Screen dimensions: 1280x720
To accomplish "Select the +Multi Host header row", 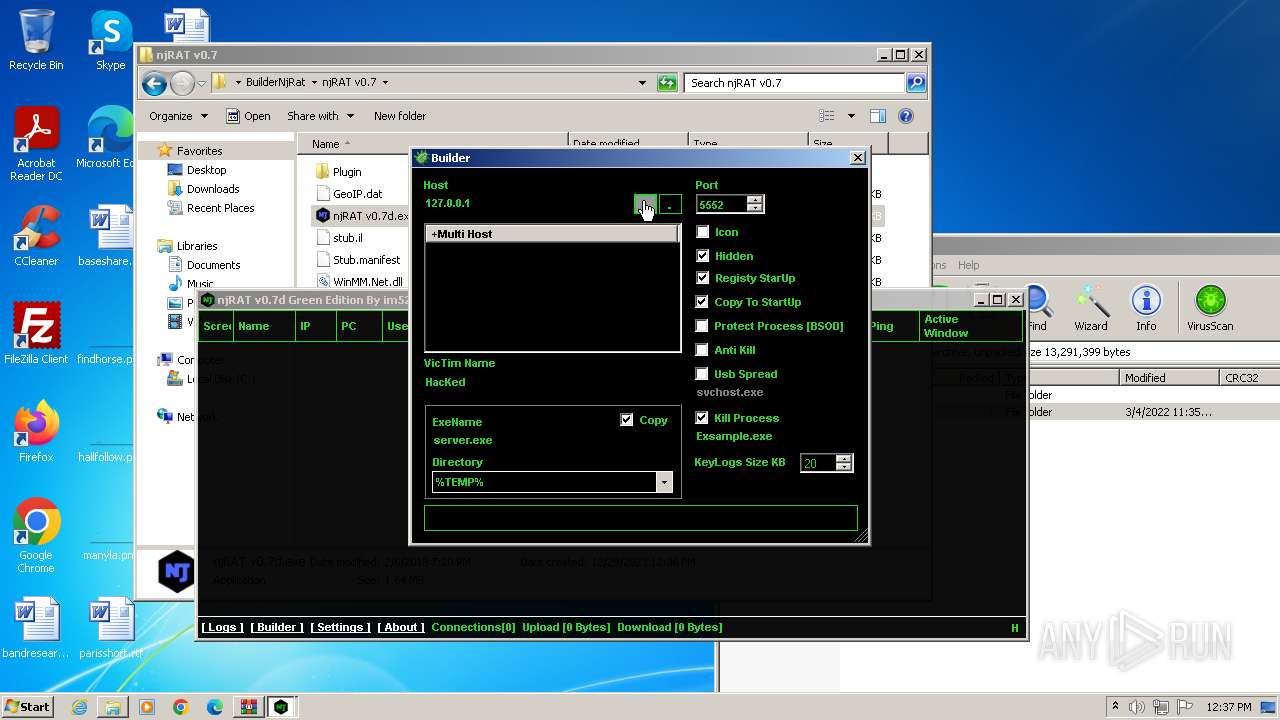I will pyautogui.click(x=552, y=234).
